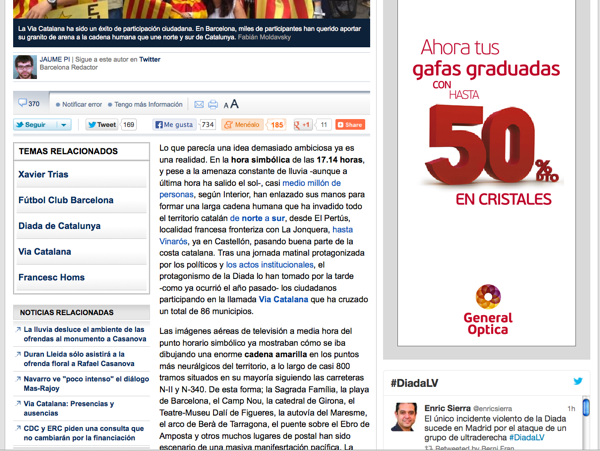Click the Tweet count 169
Screen dimensions: 600x451
pyautogui.click(x=129, y=125)
